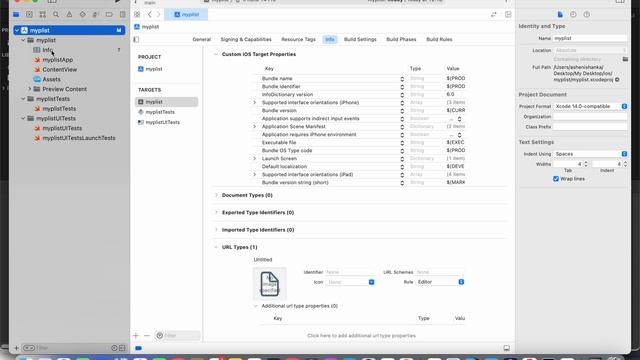Collapse the myplist project root
Viewport: 640px width, 360px height.
tap(17, 30)
